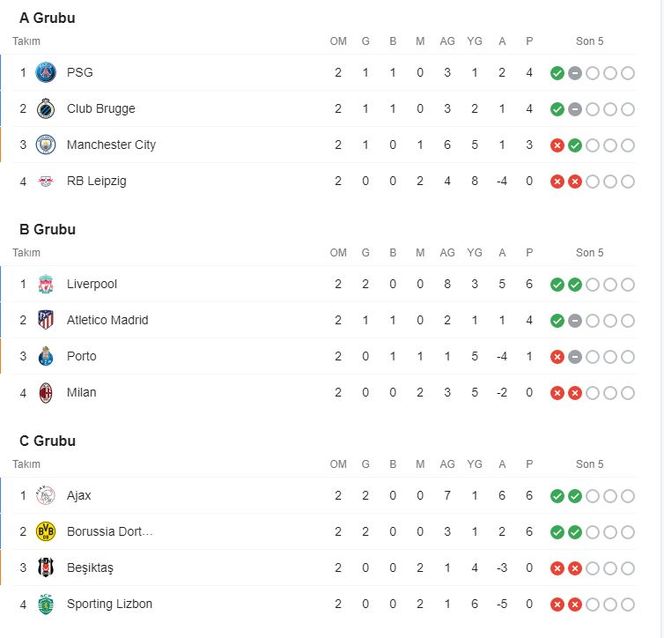The width and height of the screenshot is (664, 638).
Task: Click Porto's grey draw result indicator
Action: click(x=575, y=357)
